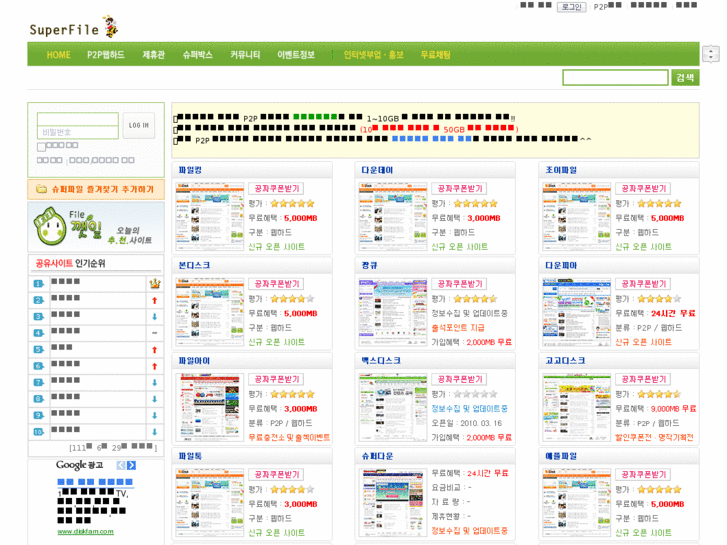Click 공짜쿠폰받기 for 파일킹

click(276, 189)
